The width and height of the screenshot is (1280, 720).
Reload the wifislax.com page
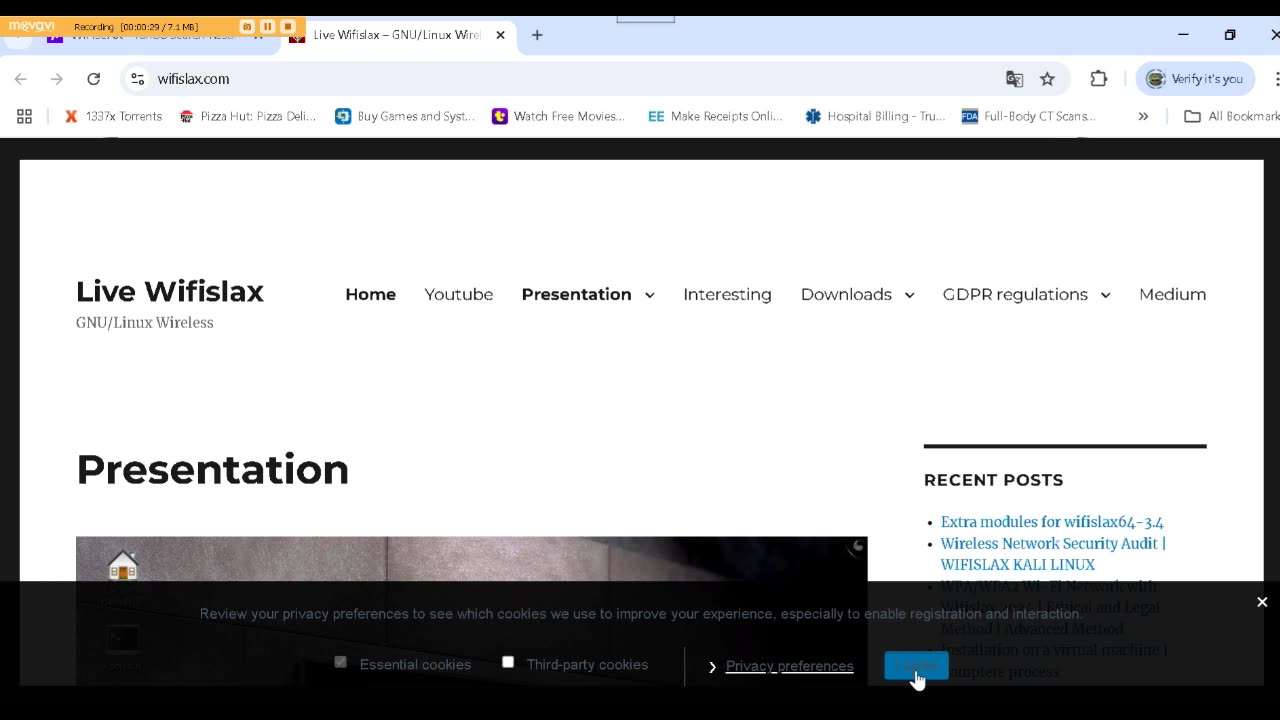point(93,79)
